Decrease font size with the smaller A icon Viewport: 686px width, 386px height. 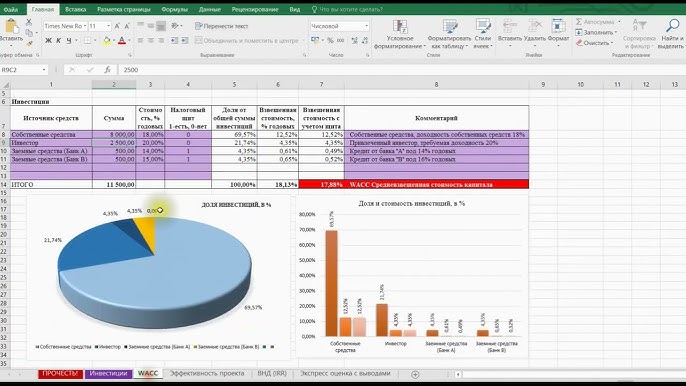click(x=127, y=26)
